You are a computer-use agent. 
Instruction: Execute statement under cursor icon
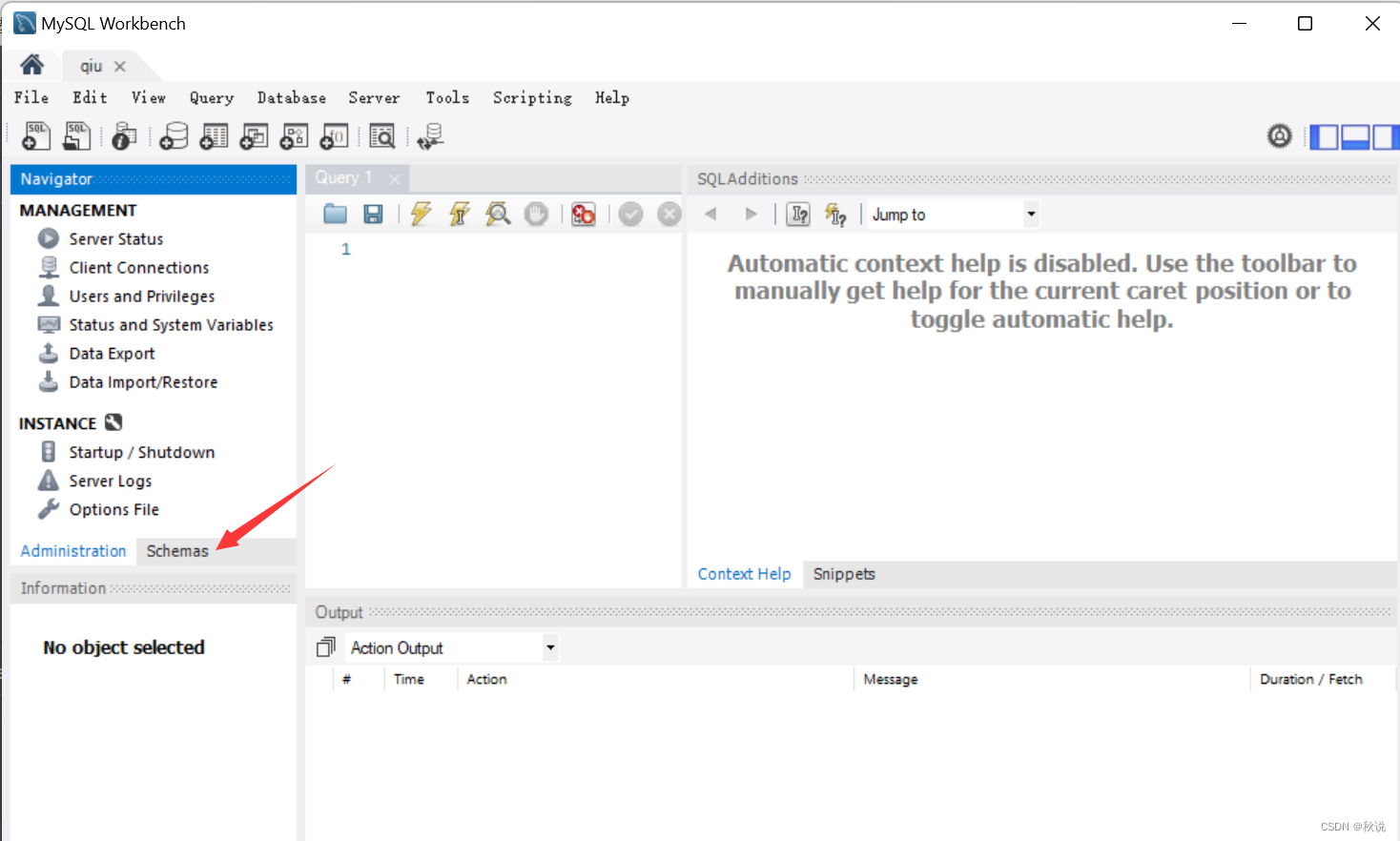click(x=460, y=214)
